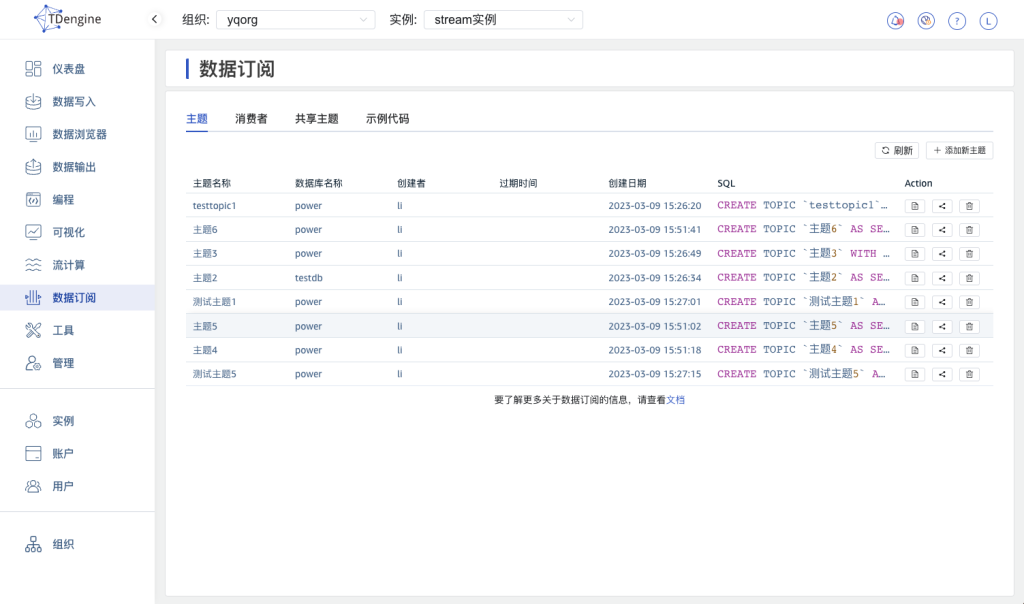Viewport: 1024px width, 604px height.
Task: Open the 实例 stream实例 dropdown
Action: click(x=503, y=19)
